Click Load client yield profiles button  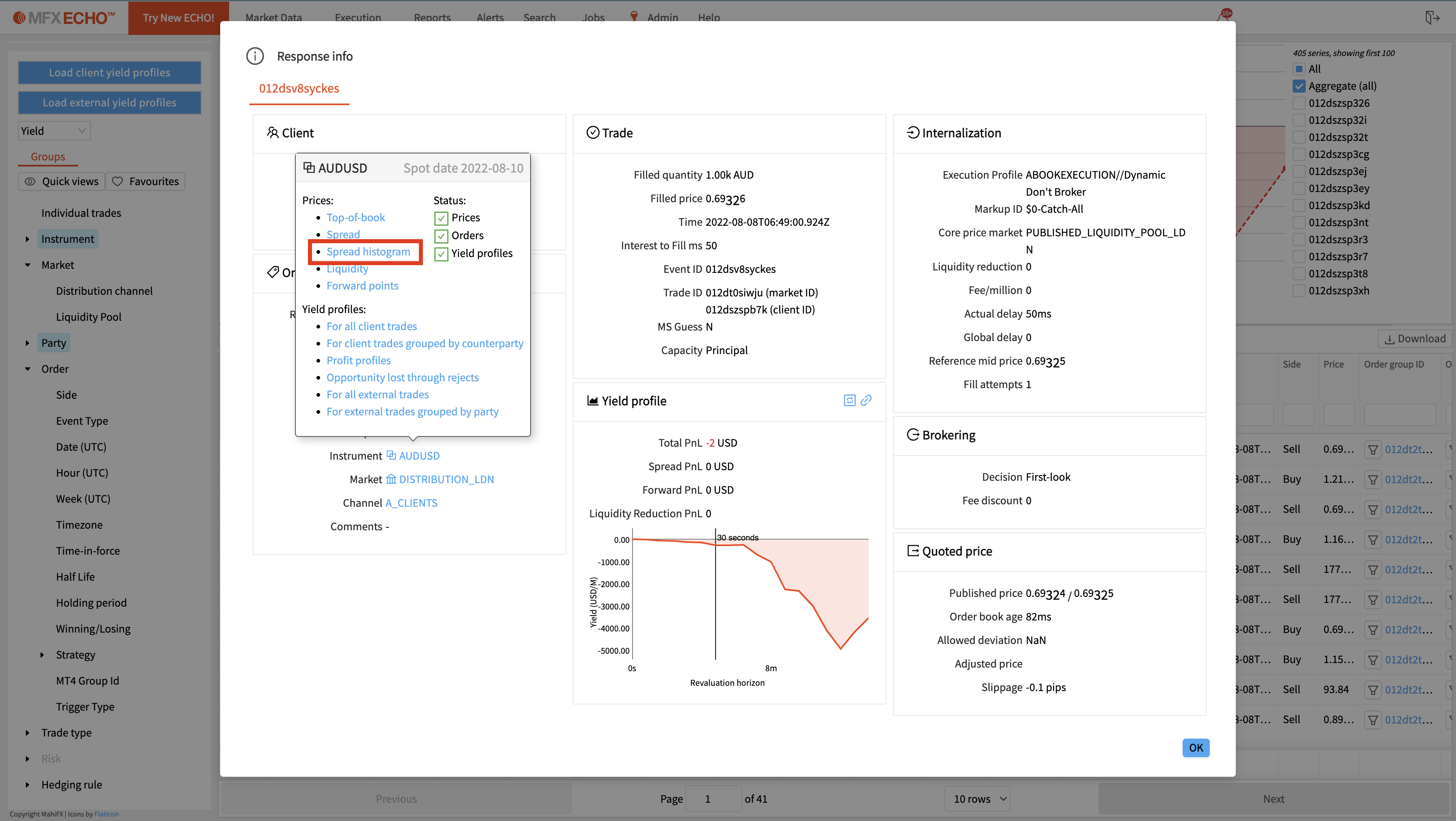[109, 72]
